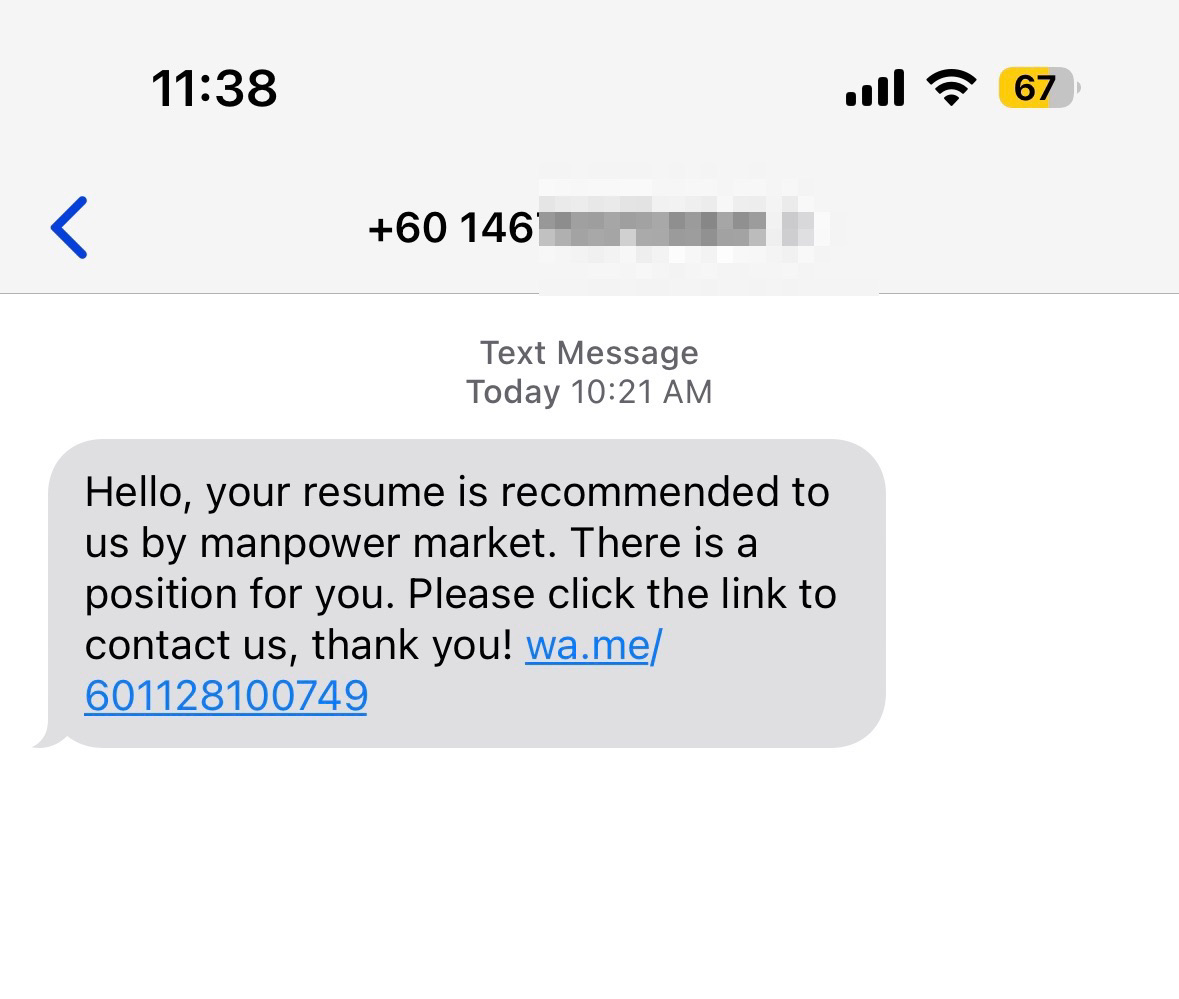Tap the word "recommended" in the message
This screenshot has width=1179, height=999.
(x=664, y=492)
